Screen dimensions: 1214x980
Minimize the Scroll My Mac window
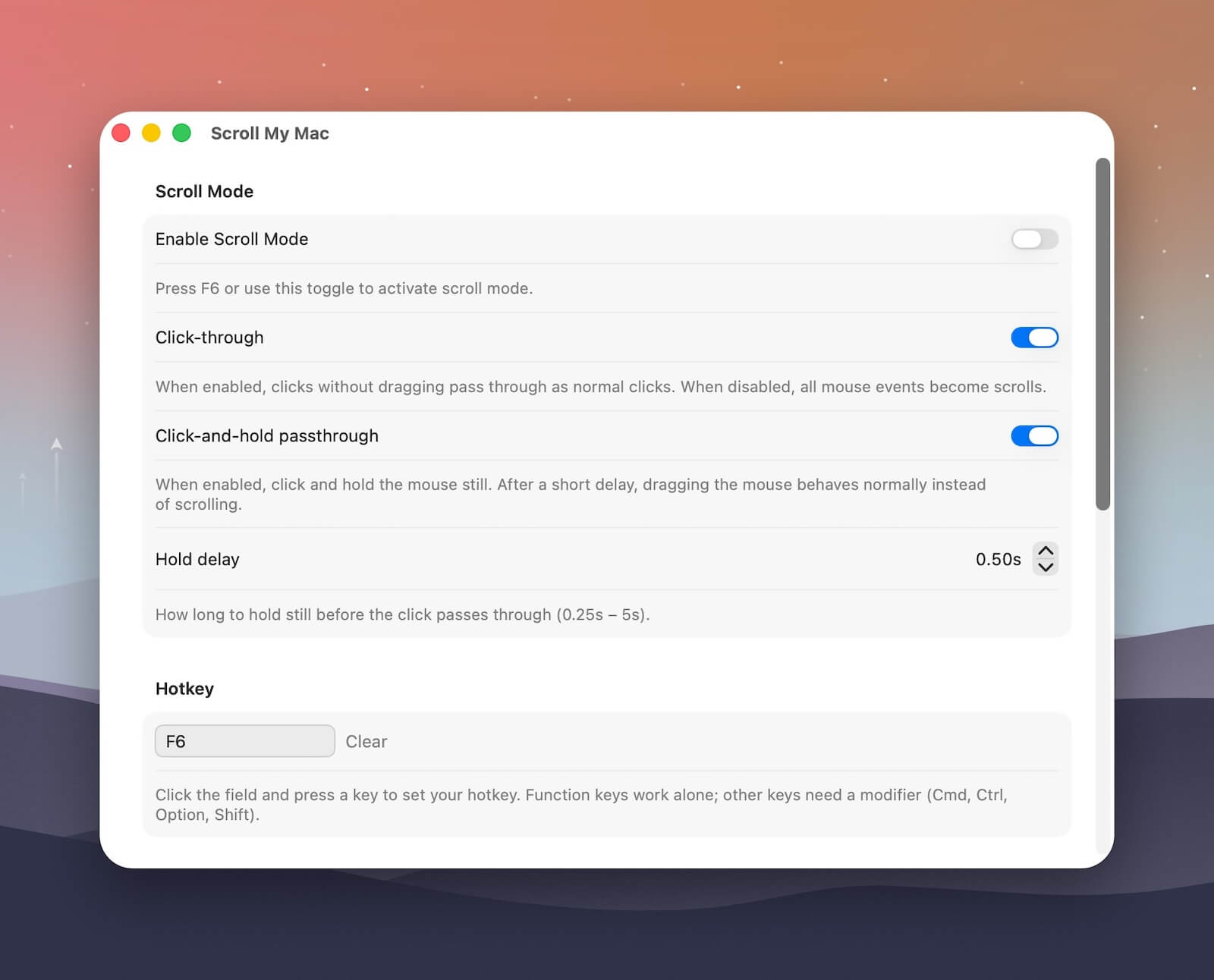[x=151, y=133]
